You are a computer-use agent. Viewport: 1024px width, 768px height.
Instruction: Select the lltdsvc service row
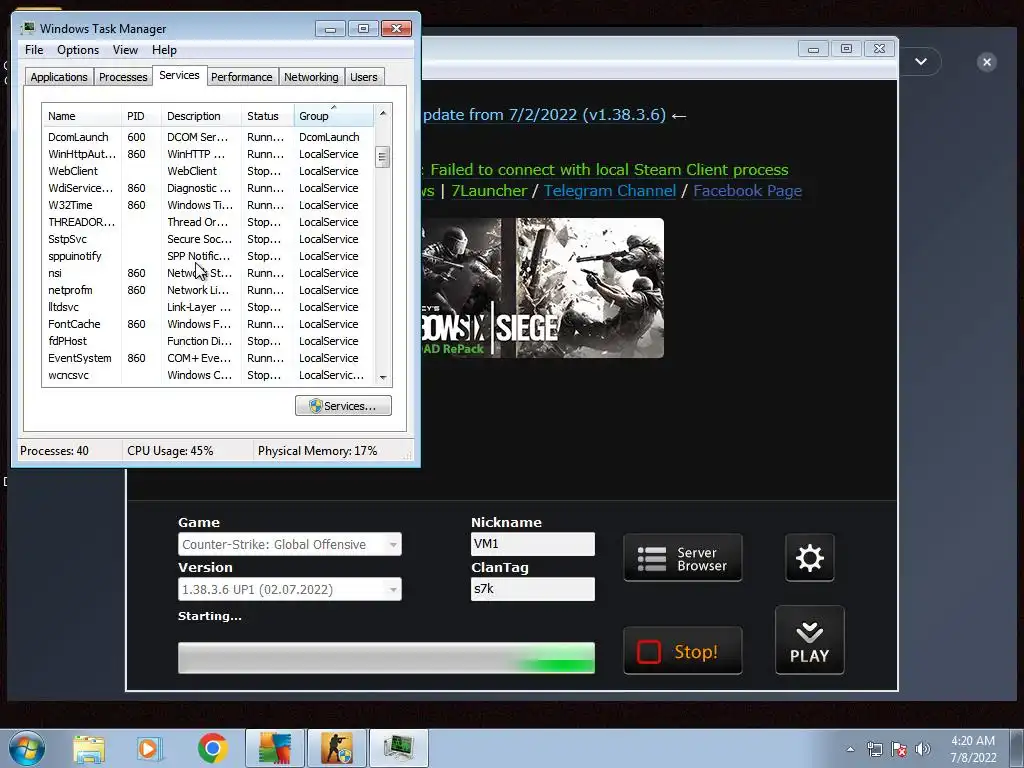(208, 307)
